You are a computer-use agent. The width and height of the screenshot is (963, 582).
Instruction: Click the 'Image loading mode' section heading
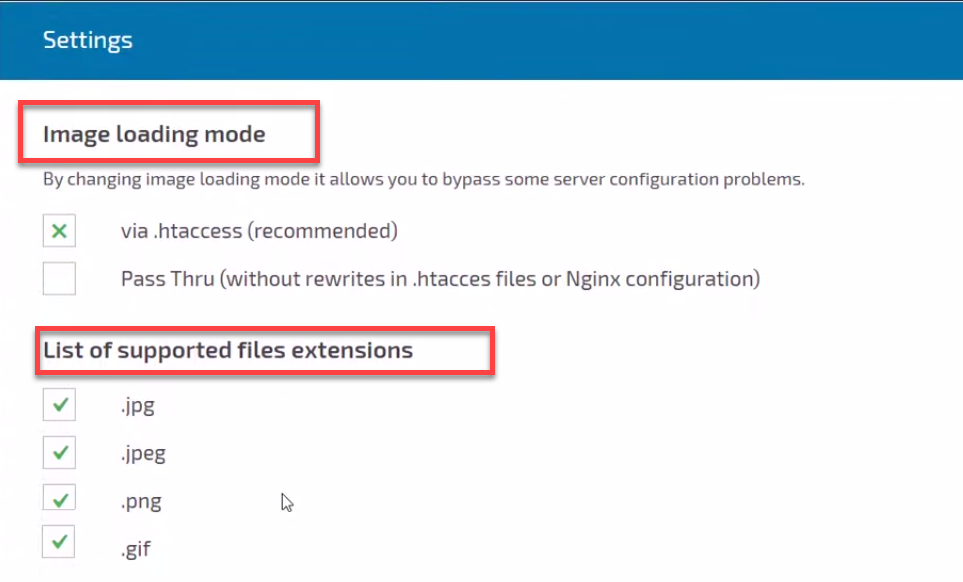click(154, 134)
